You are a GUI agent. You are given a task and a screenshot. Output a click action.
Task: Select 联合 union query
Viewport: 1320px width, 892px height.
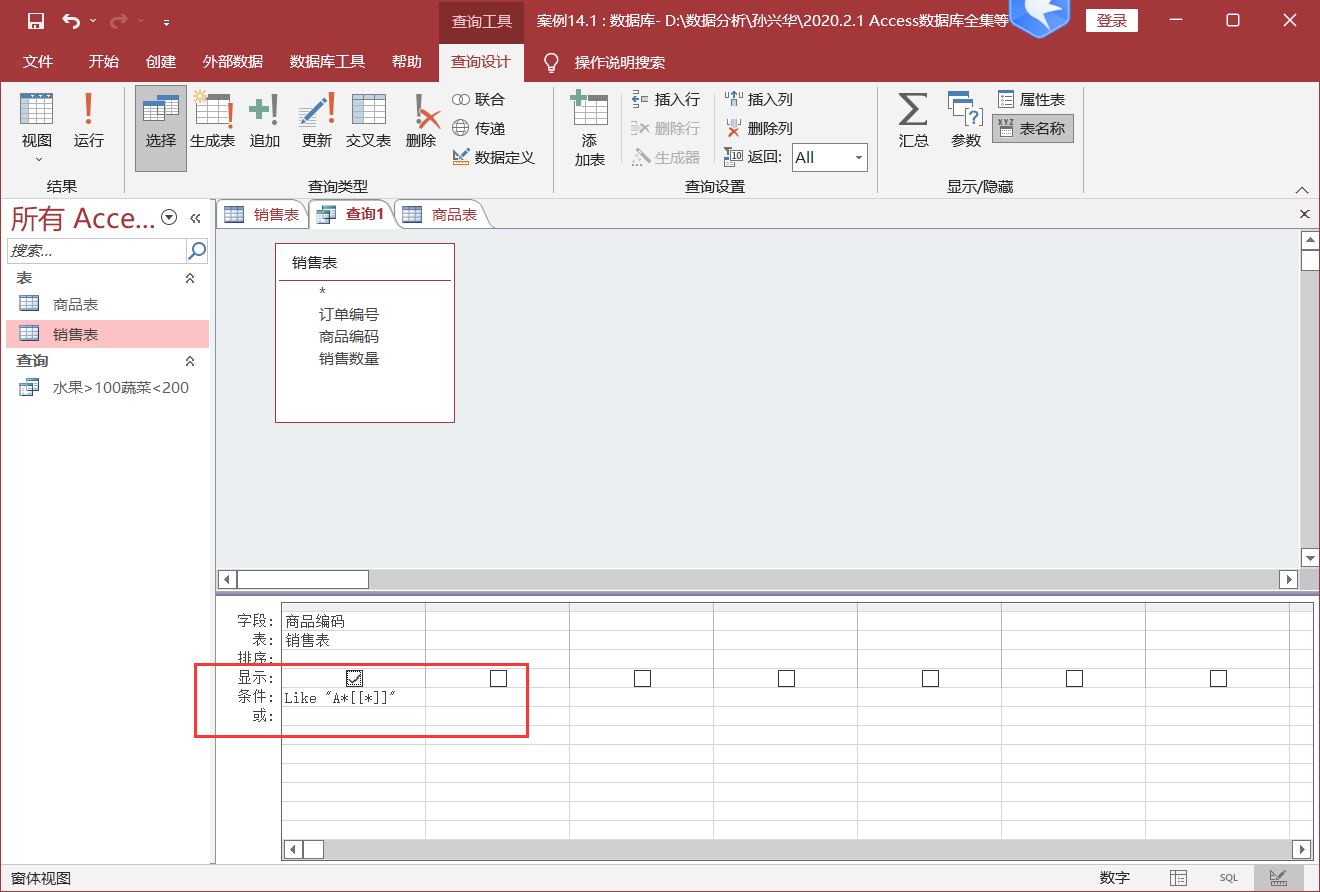[479, 100]
